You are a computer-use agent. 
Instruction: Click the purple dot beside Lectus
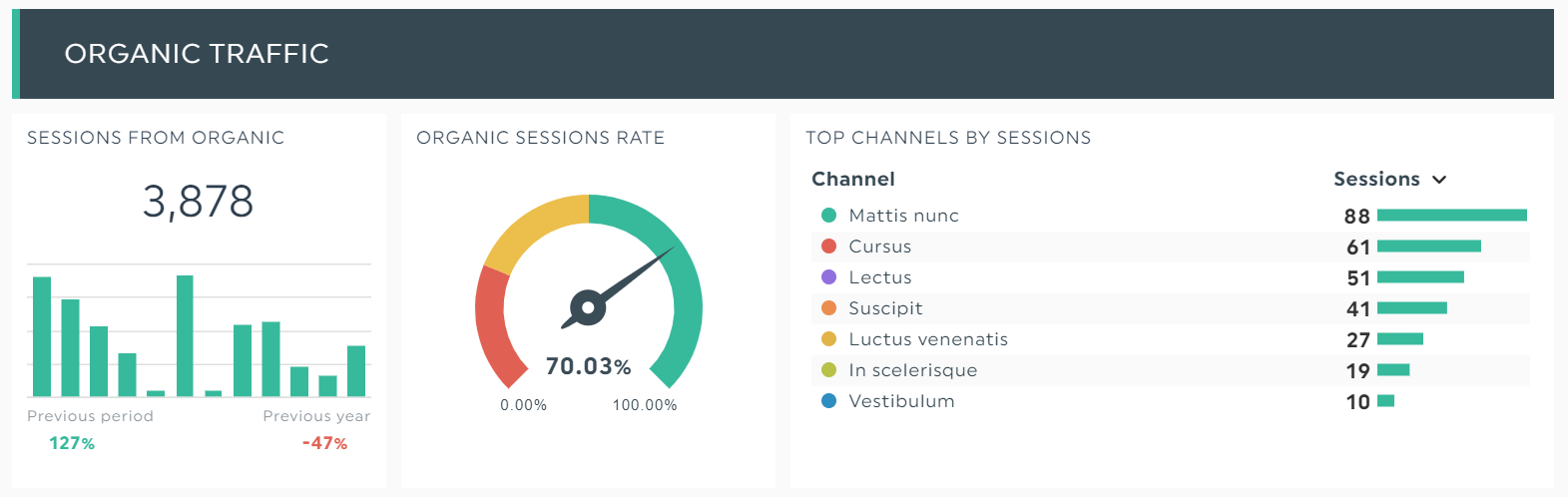828,277
